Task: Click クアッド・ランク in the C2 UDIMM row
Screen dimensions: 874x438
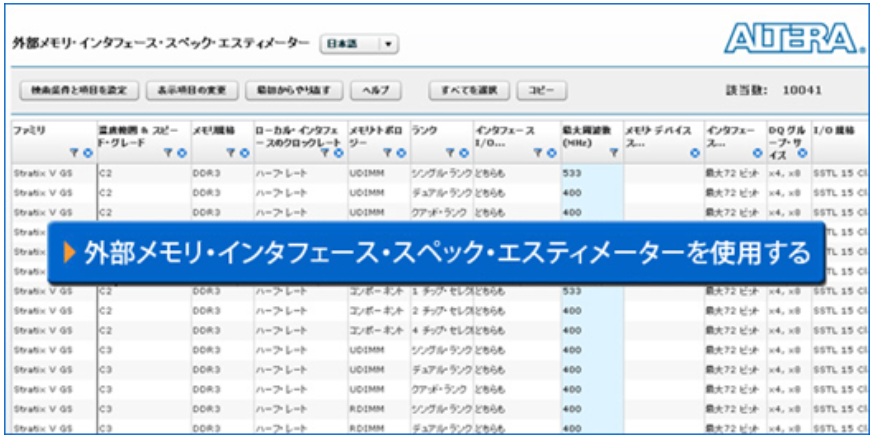Action: point(438,212)
